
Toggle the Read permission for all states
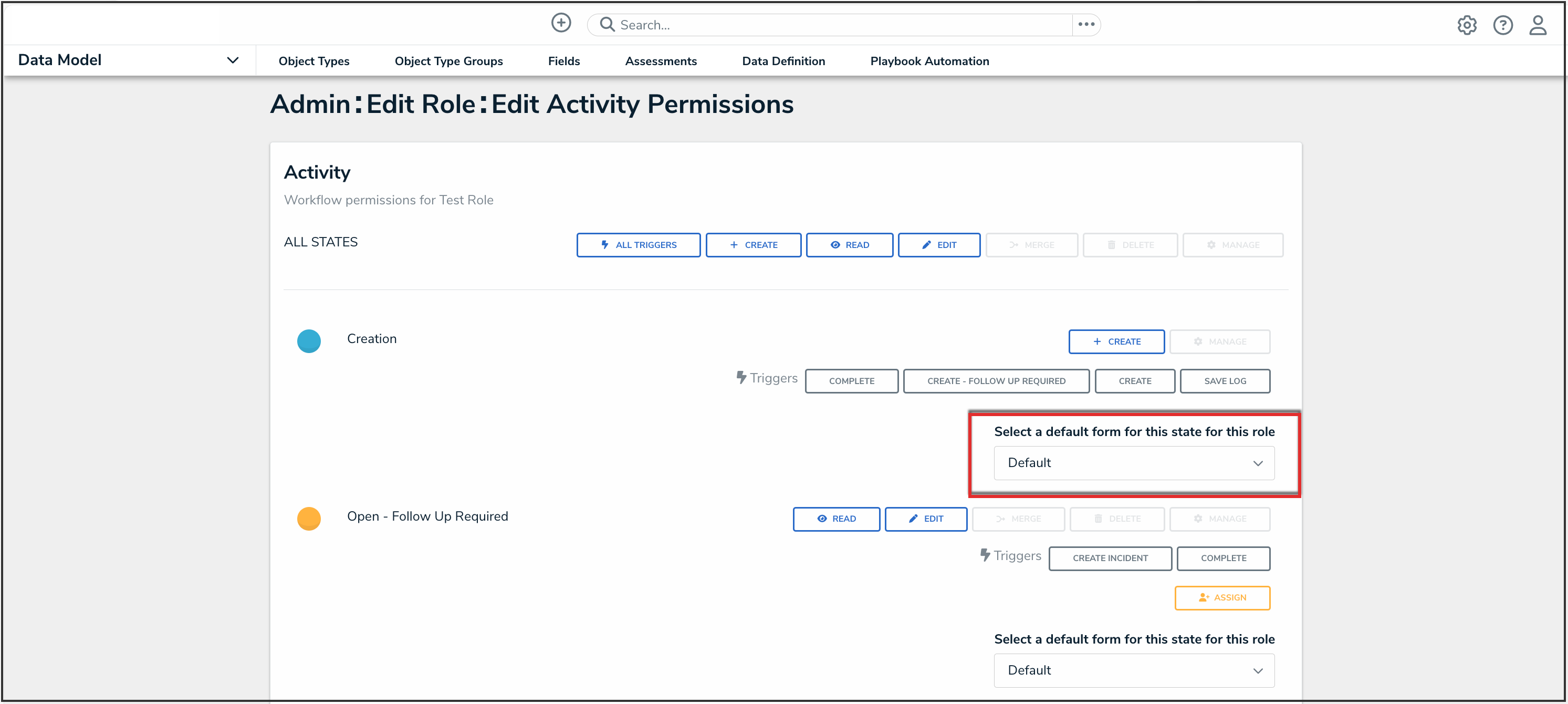pyautogui.click(x=849, y=245)
